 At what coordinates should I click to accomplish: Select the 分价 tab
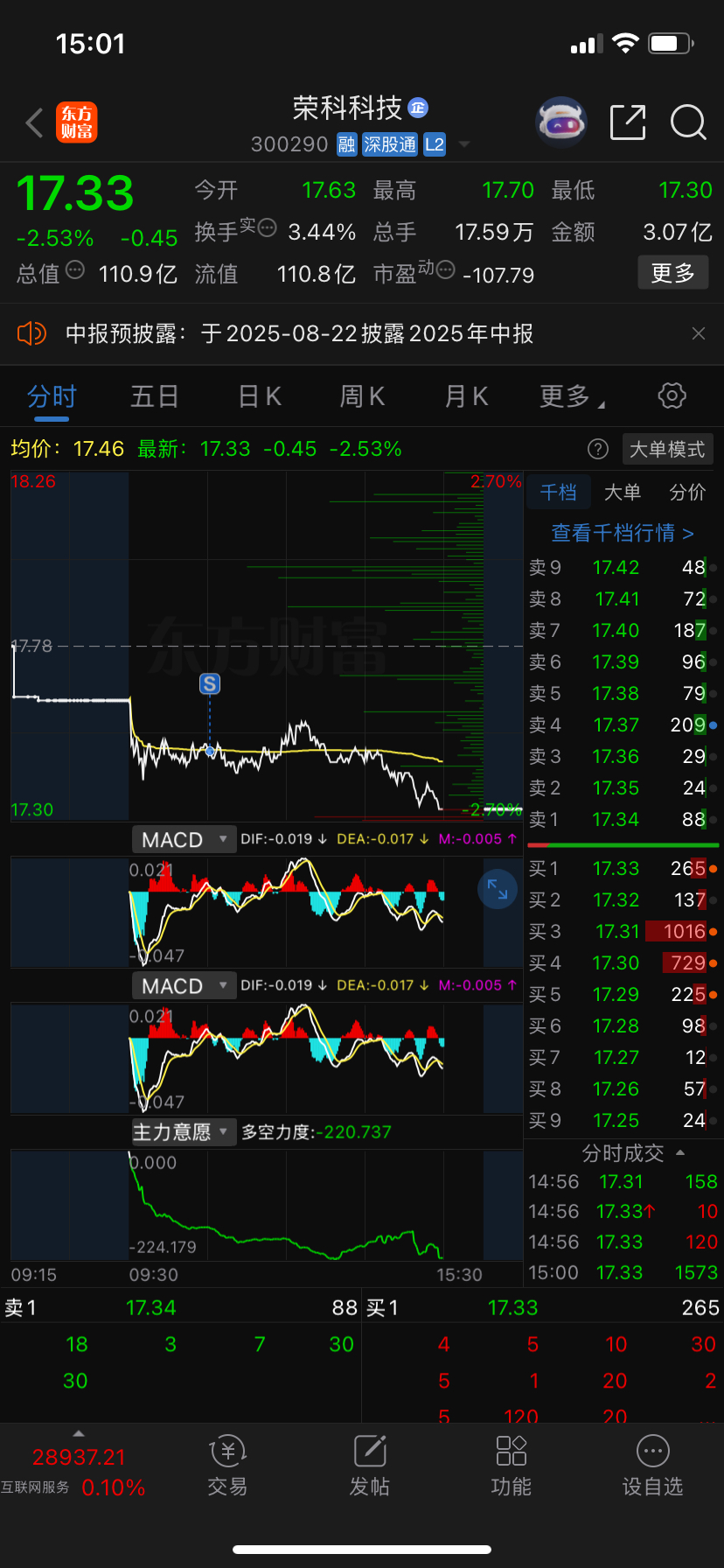(687, 493)
